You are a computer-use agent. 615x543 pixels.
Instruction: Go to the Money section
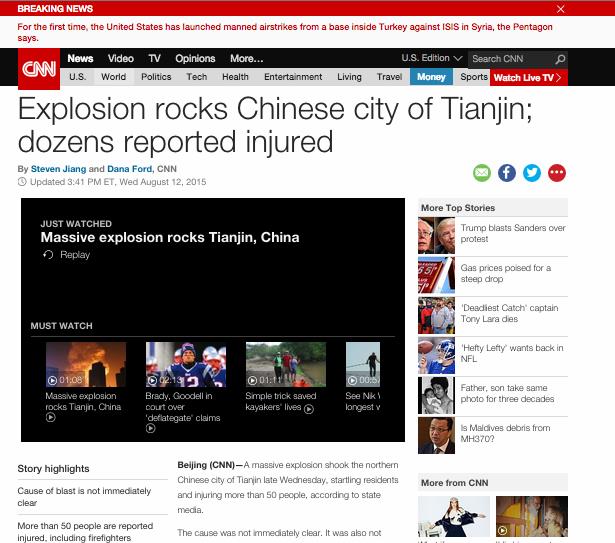(x=431, y=77)
